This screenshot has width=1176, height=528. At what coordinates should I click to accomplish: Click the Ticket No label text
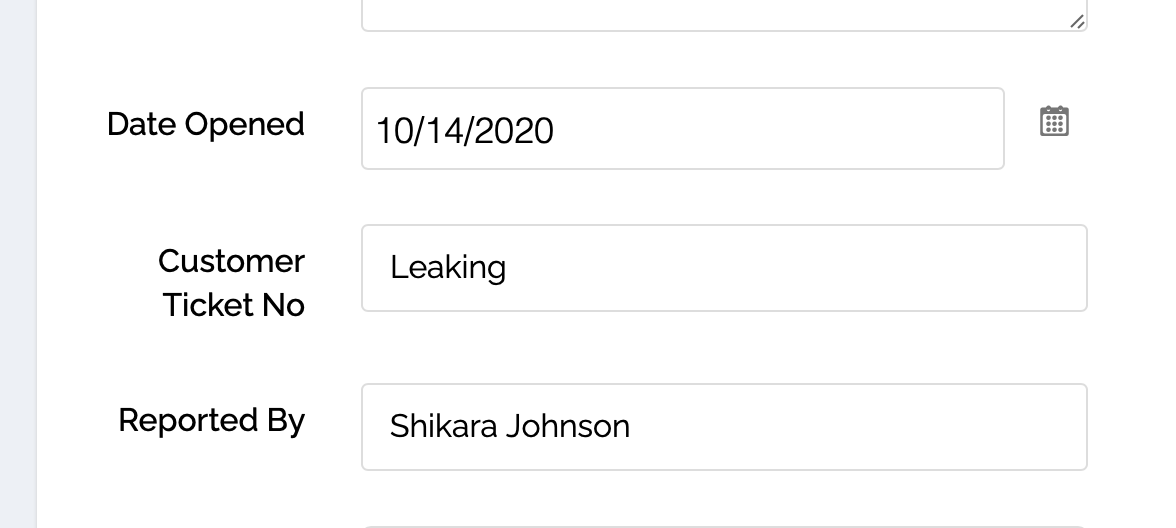[x=233, y=305]
